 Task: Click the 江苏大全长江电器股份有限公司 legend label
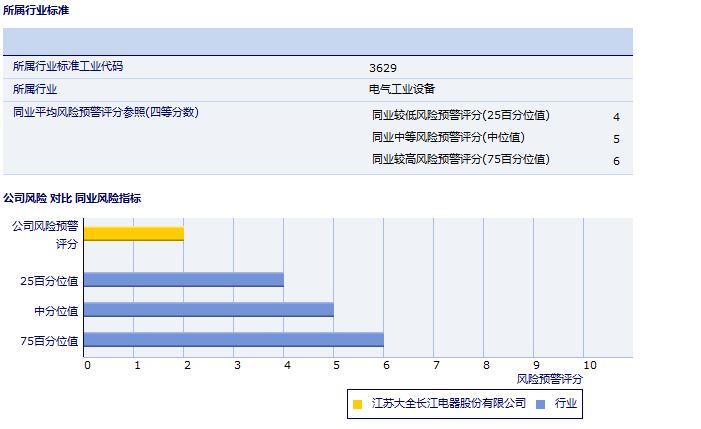point(448,404)
